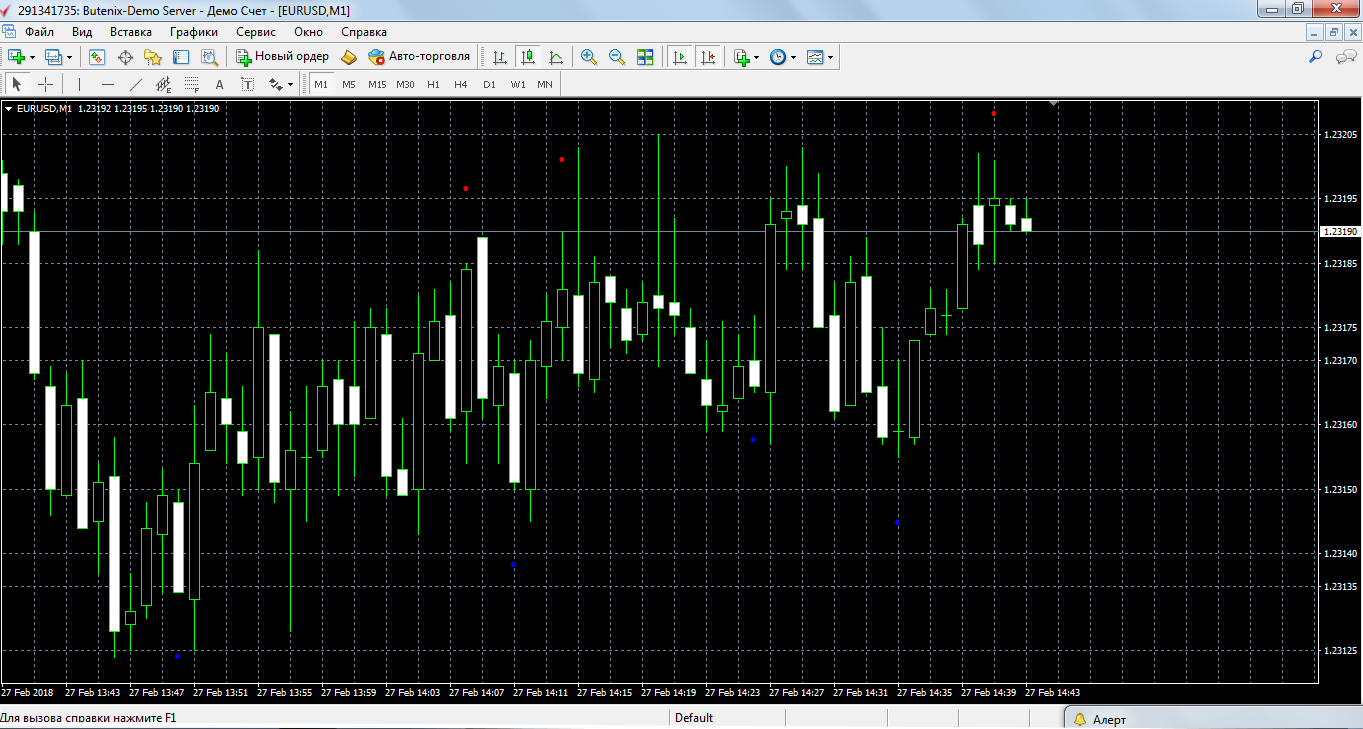Screen dimensions: 1363x729
Task: Open the Data Window crosshair-circle icon
Action: [x=126, y=57]
